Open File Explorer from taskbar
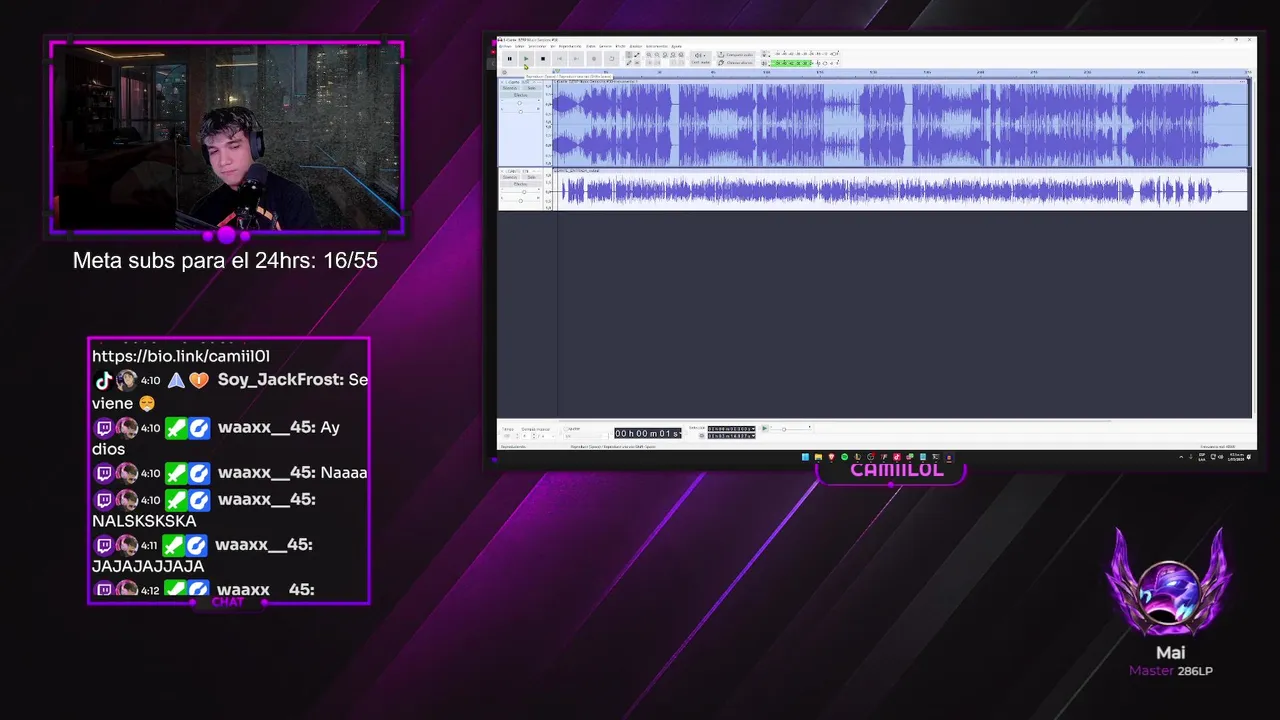Screen dimensions: 1280x720 pos(818,457)
